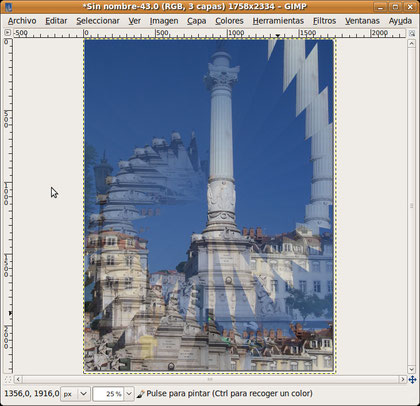Open the Imagen menu

pos(164,21)
